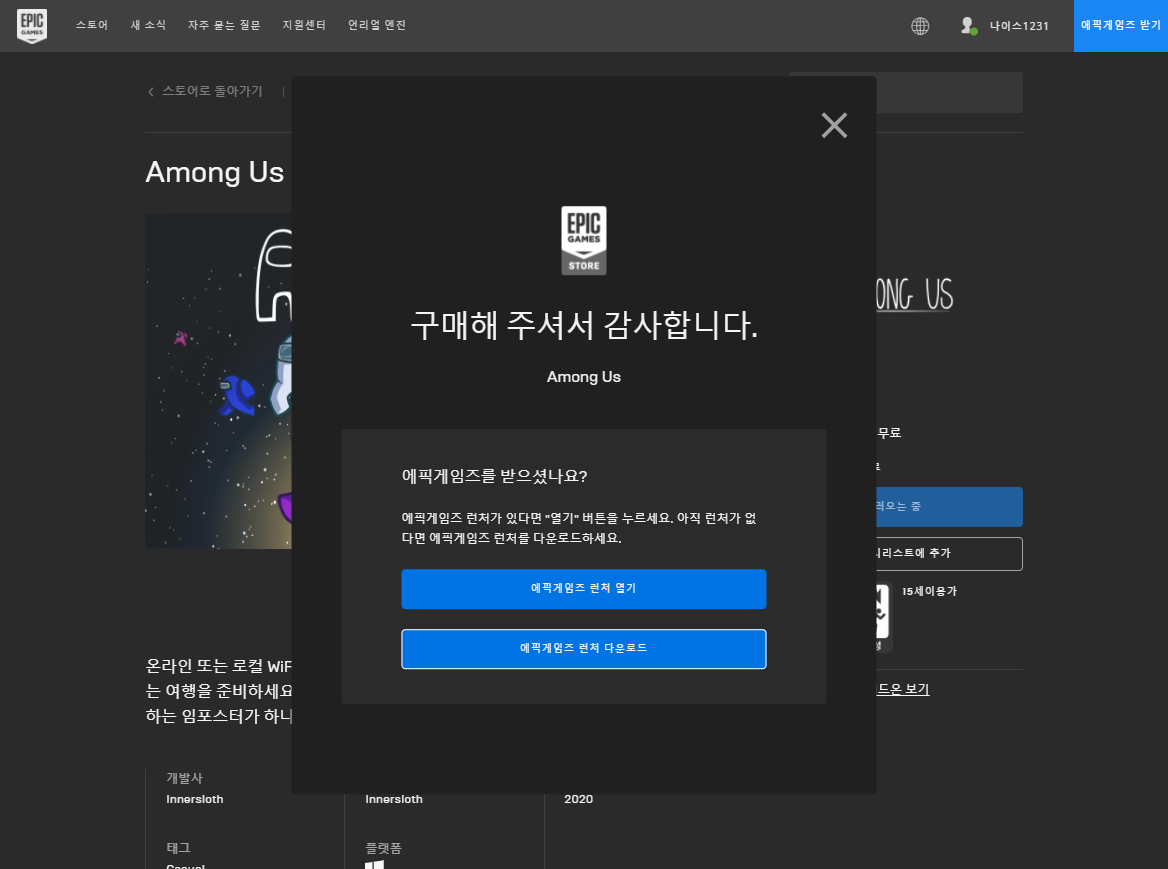1168x869 pixels.
Task: Click the Among Us game artwork thumbnail
Action: click(x=218, y=381)
